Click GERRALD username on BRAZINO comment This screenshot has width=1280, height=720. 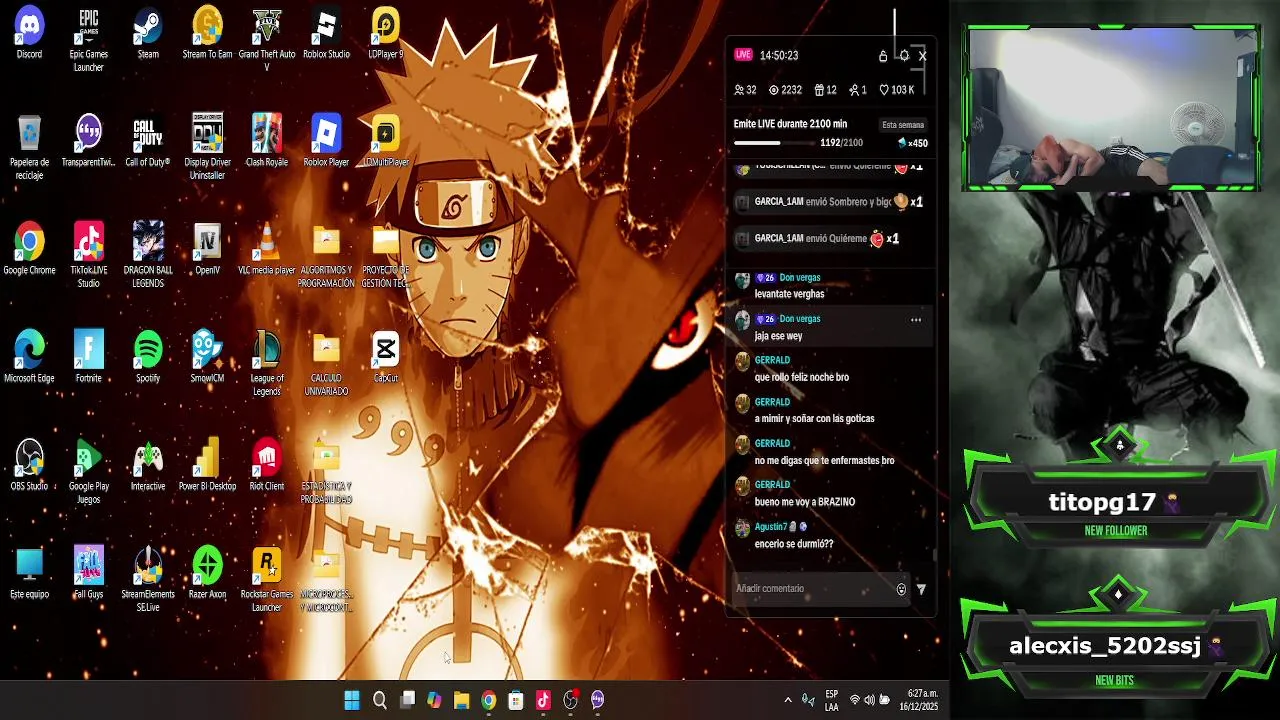tap(772, 485)
